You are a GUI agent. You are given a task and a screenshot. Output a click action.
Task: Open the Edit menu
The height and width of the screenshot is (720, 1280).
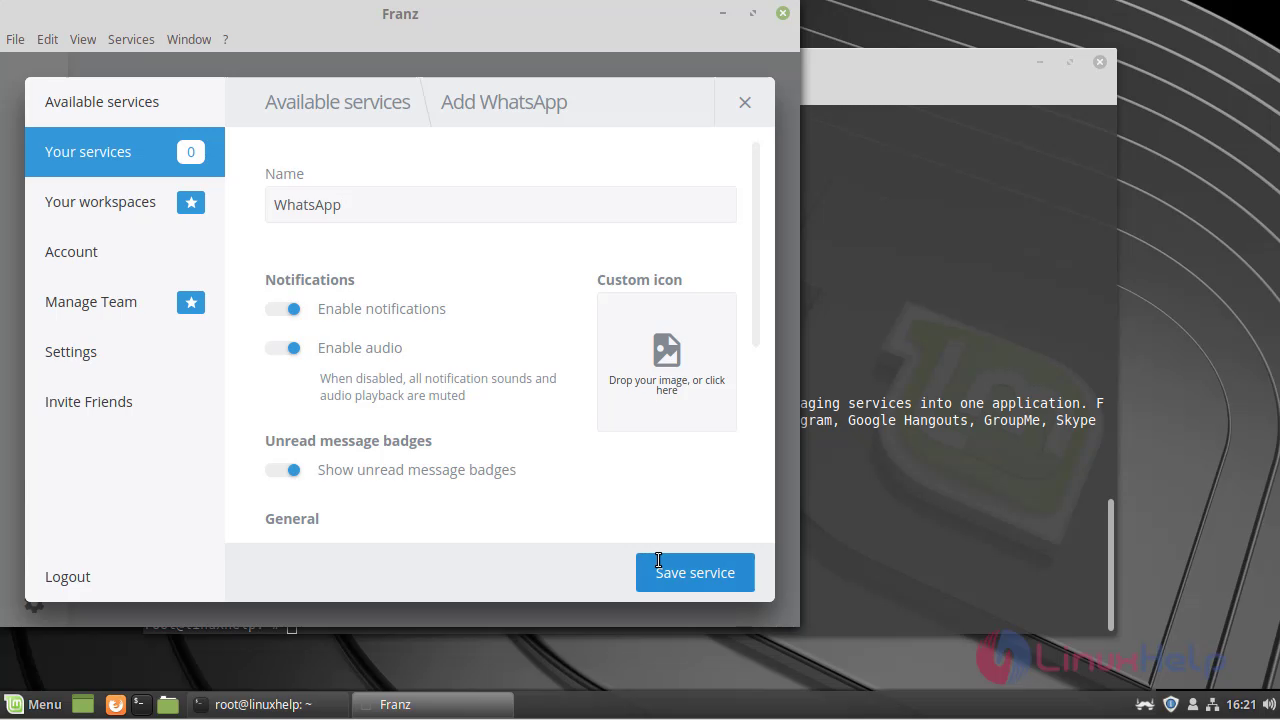pyautogui.click(x=47, y=39)
